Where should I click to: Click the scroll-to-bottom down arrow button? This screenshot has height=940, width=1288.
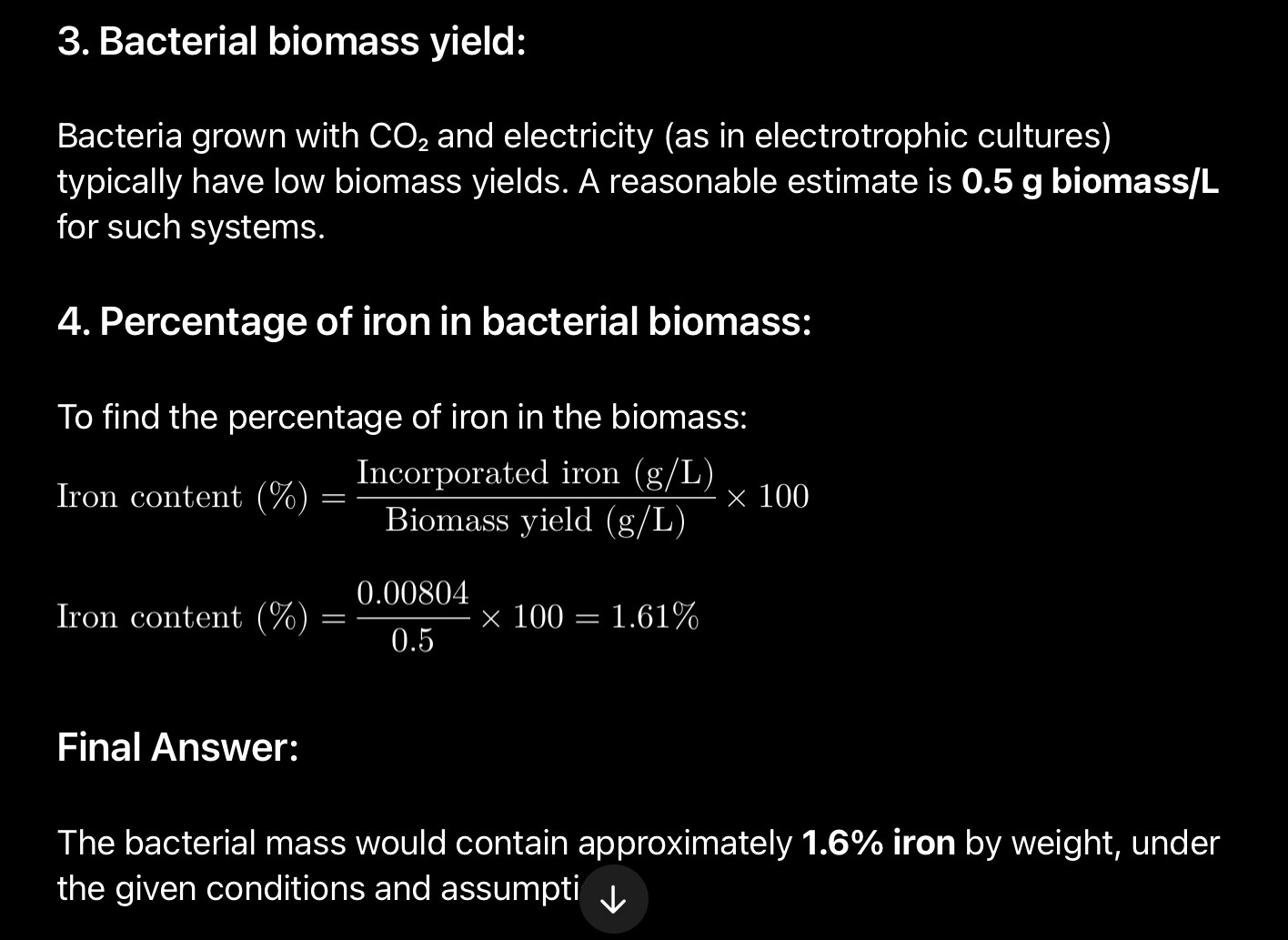click(x=614, y=900)
